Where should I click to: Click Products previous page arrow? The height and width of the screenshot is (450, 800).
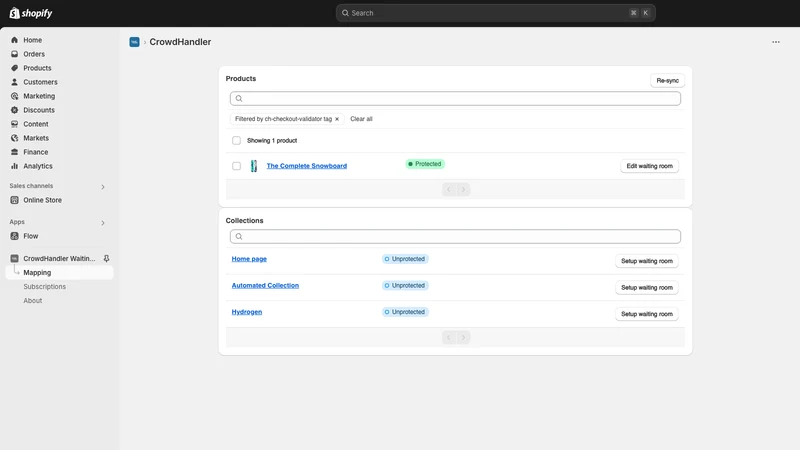click(x=449, y=189)
